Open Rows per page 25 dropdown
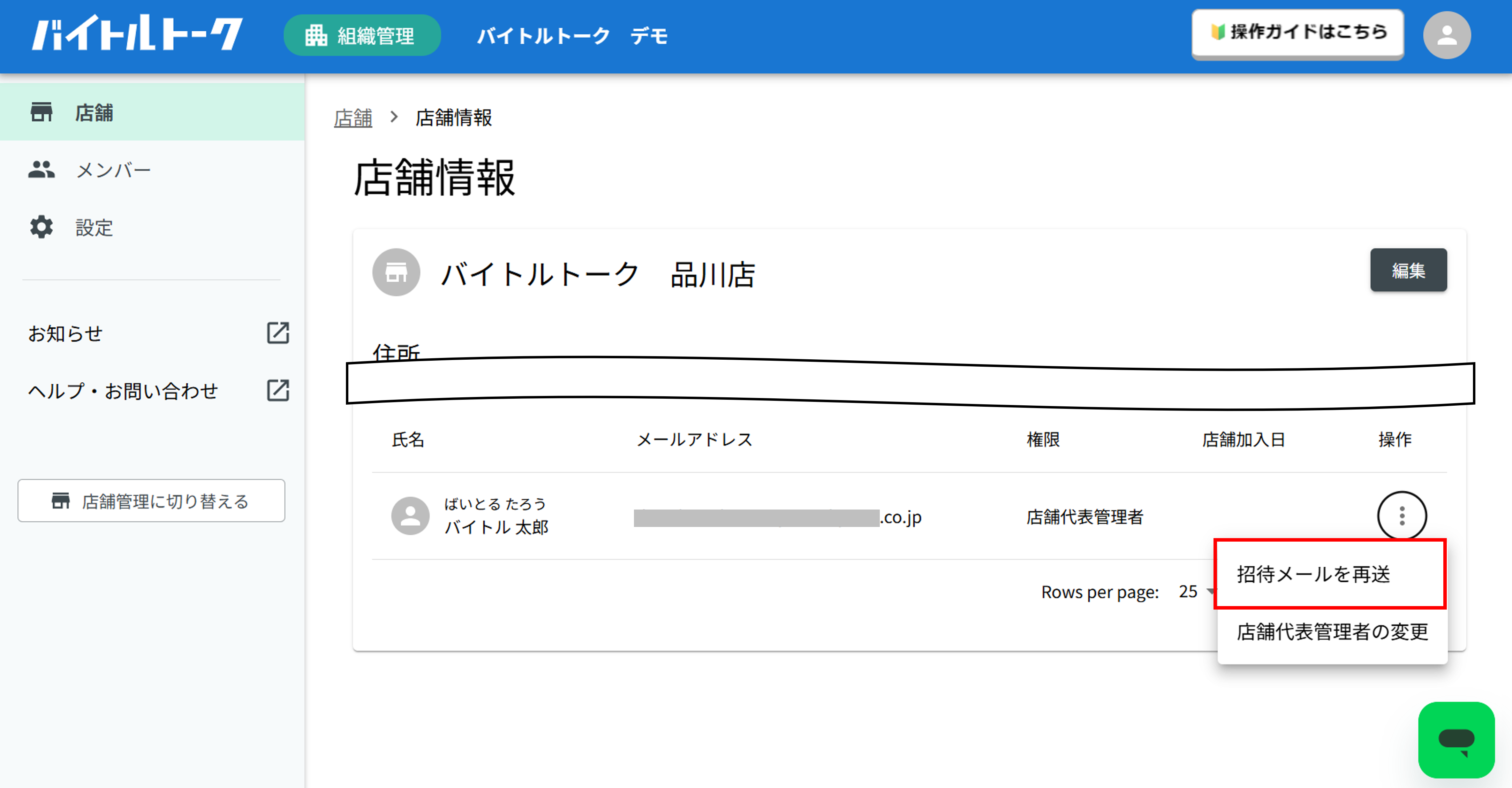Viewport: 1512px width, 788px height. click(x=1197, y=591)
